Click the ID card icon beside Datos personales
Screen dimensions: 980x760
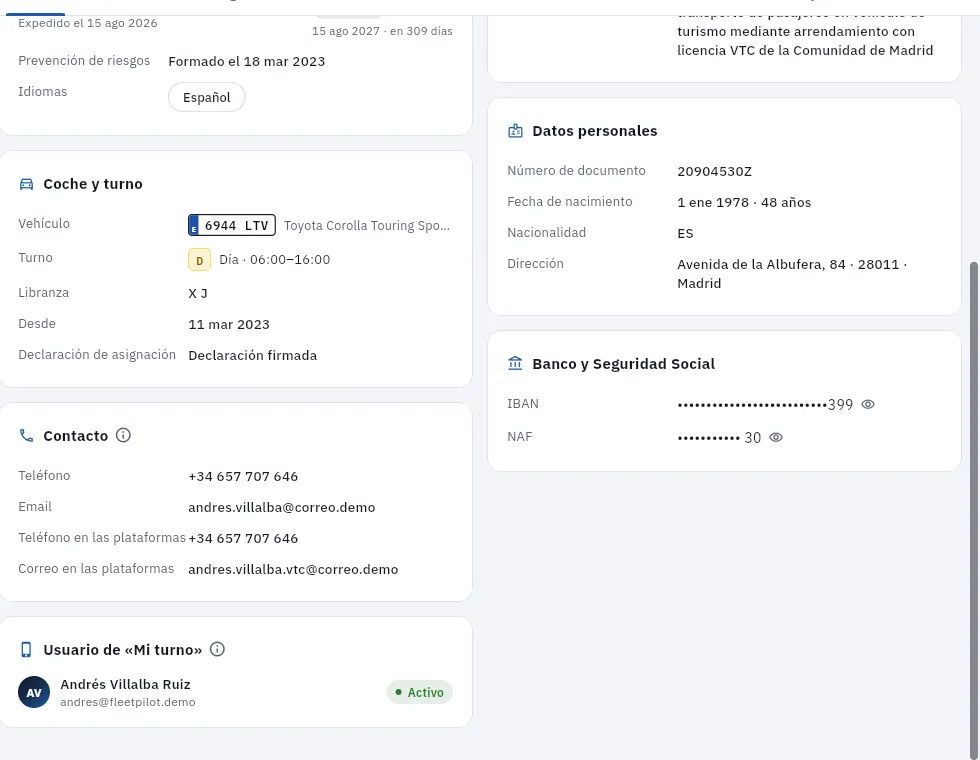pos(515,131)
